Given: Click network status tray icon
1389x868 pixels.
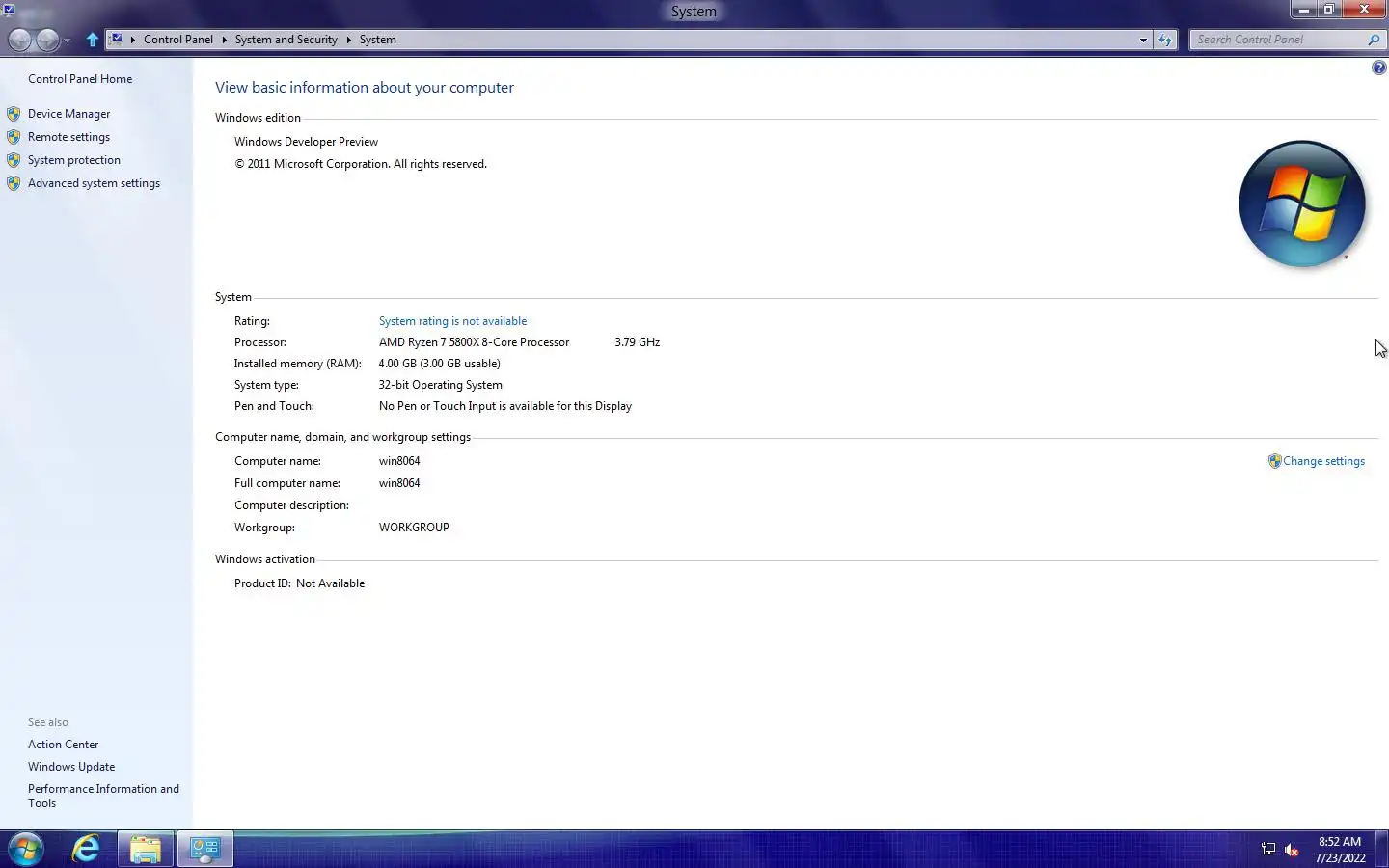Looking at the screenshot, I should 1268,850.
